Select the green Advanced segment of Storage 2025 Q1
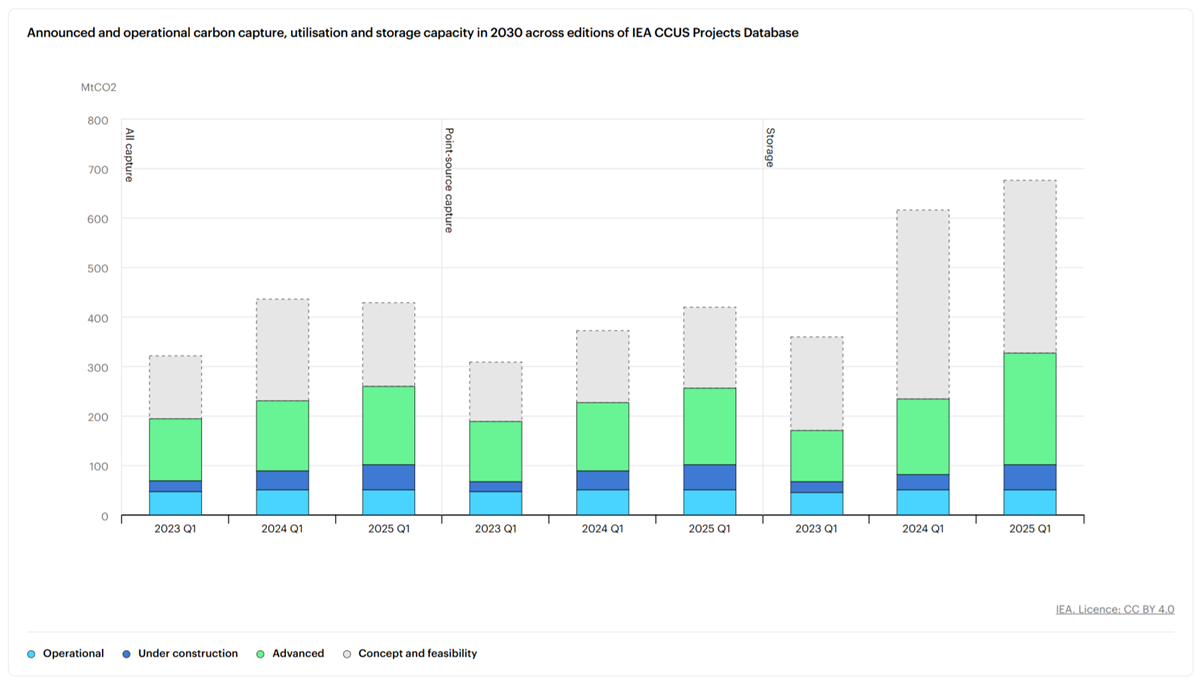The height and width of the screenshot is (683, 1202). [1030, 409]
